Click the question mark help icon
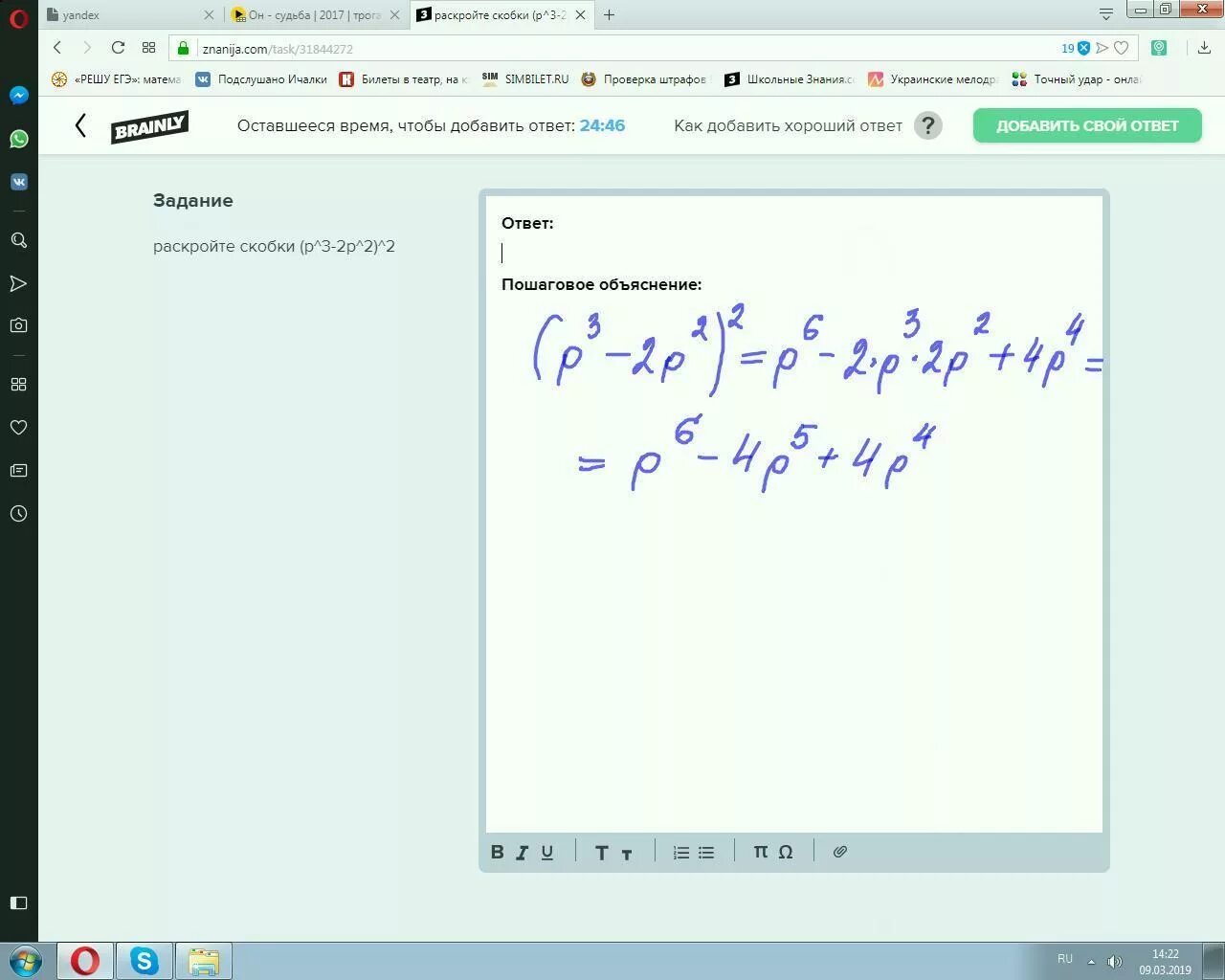This screenshot has width=1225, height=980. [x=928, y=125]
